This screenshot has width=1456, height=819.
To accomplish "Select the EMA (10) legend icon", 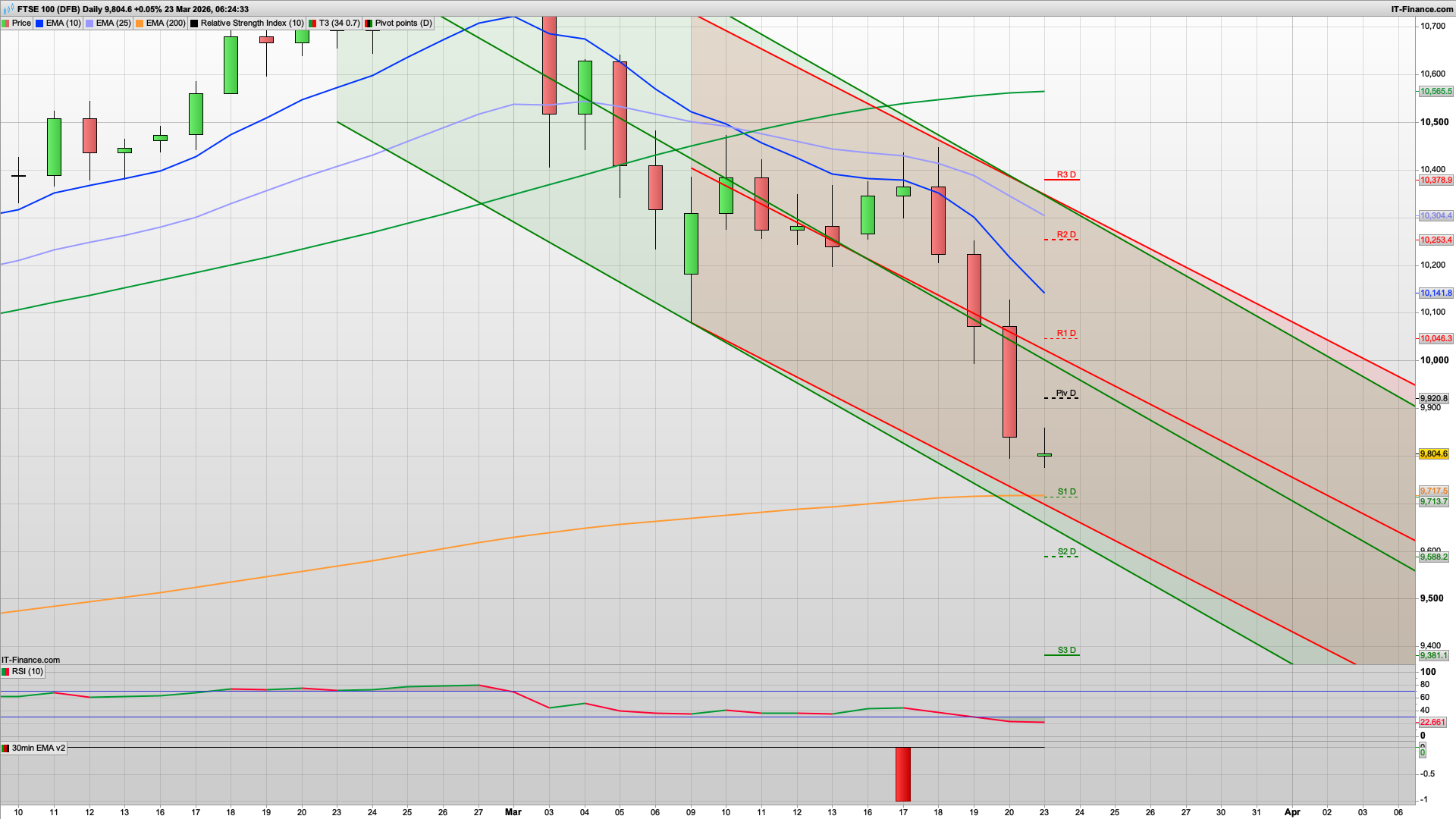I will click(x=38, y=23).
